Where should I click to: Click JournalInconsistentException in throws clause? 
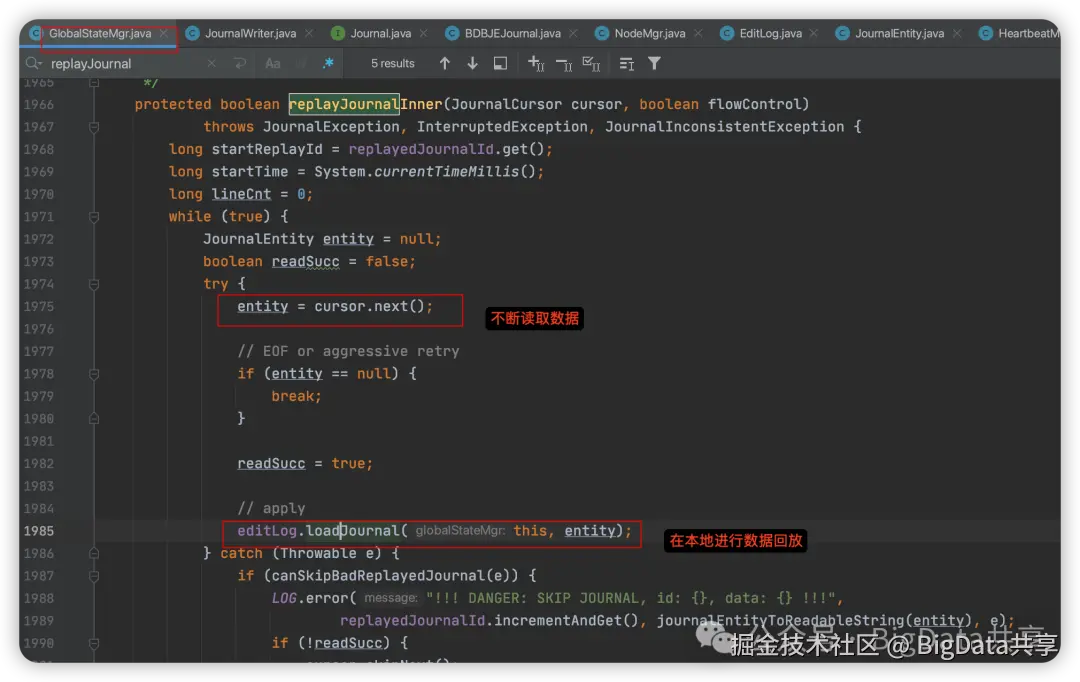[x=725, y=127]
